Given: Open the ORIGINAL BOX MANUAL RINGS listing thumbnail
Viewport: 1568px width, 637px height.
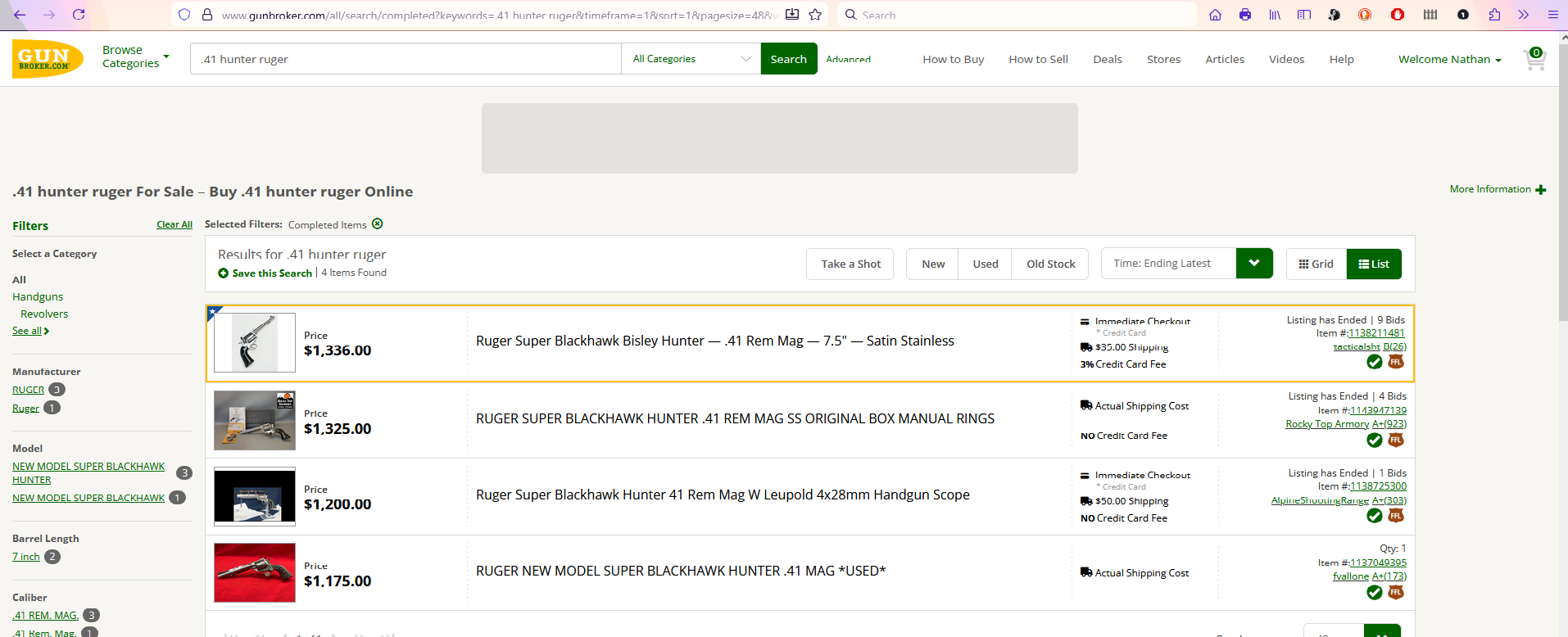Looking at the screenshot, I should (255, 420).
